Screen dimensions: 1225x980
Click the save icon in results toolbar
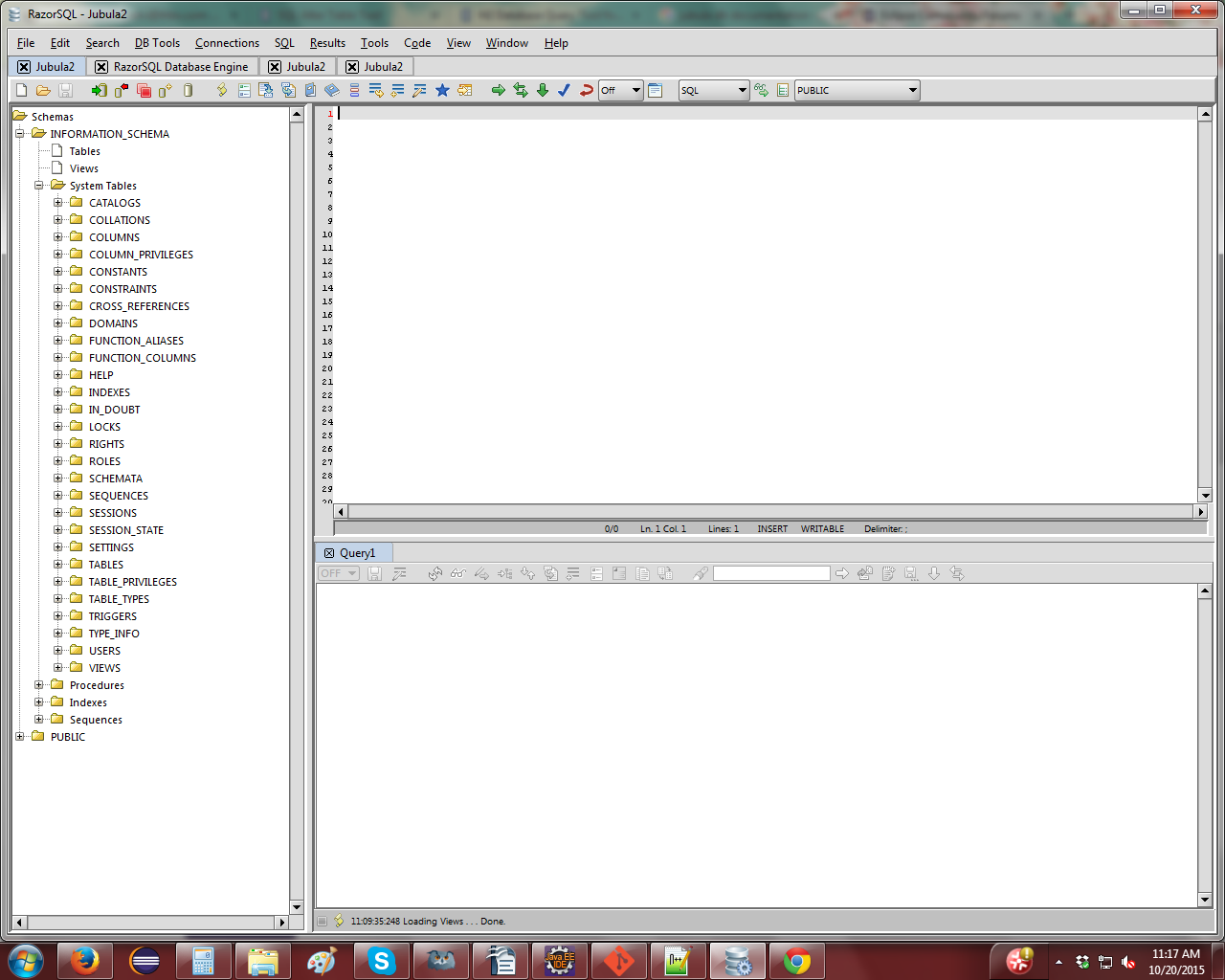(374, 573)
